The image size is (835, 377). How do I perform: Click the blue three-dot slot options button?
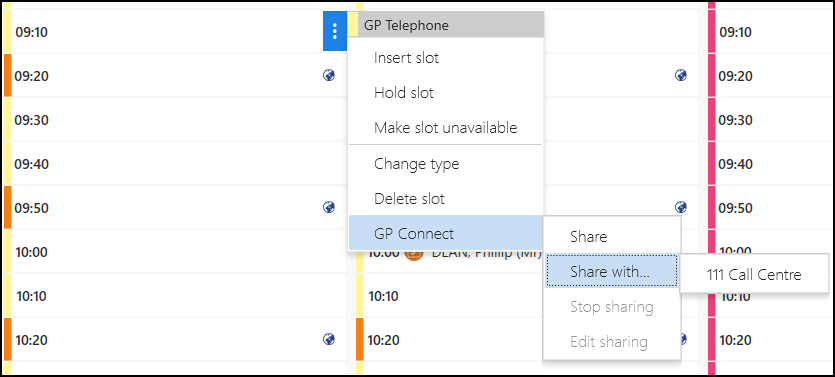click(x=335, y=31)
